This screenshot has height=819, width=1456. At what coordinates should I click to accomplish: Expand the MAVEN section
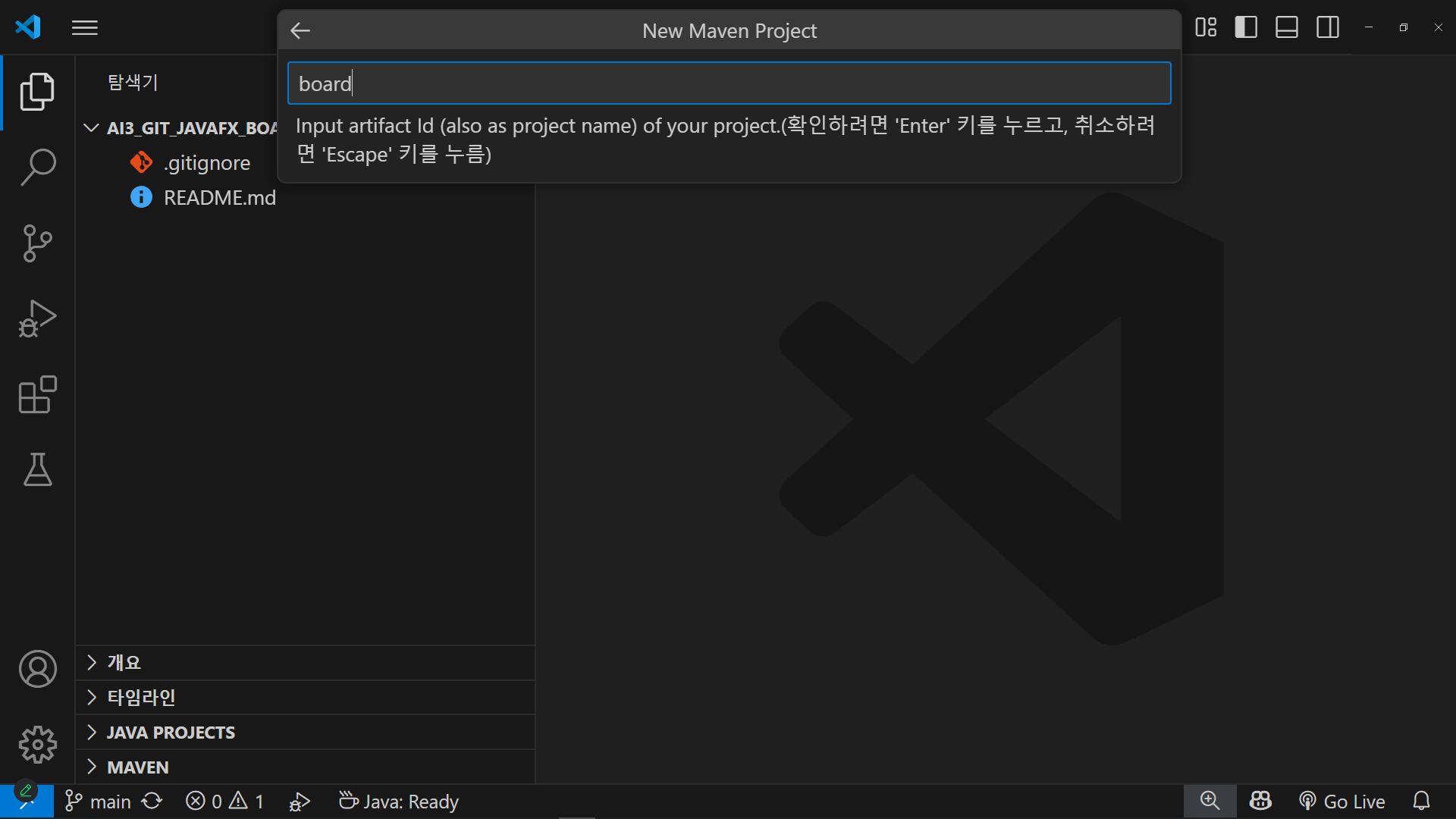[306, 767]
